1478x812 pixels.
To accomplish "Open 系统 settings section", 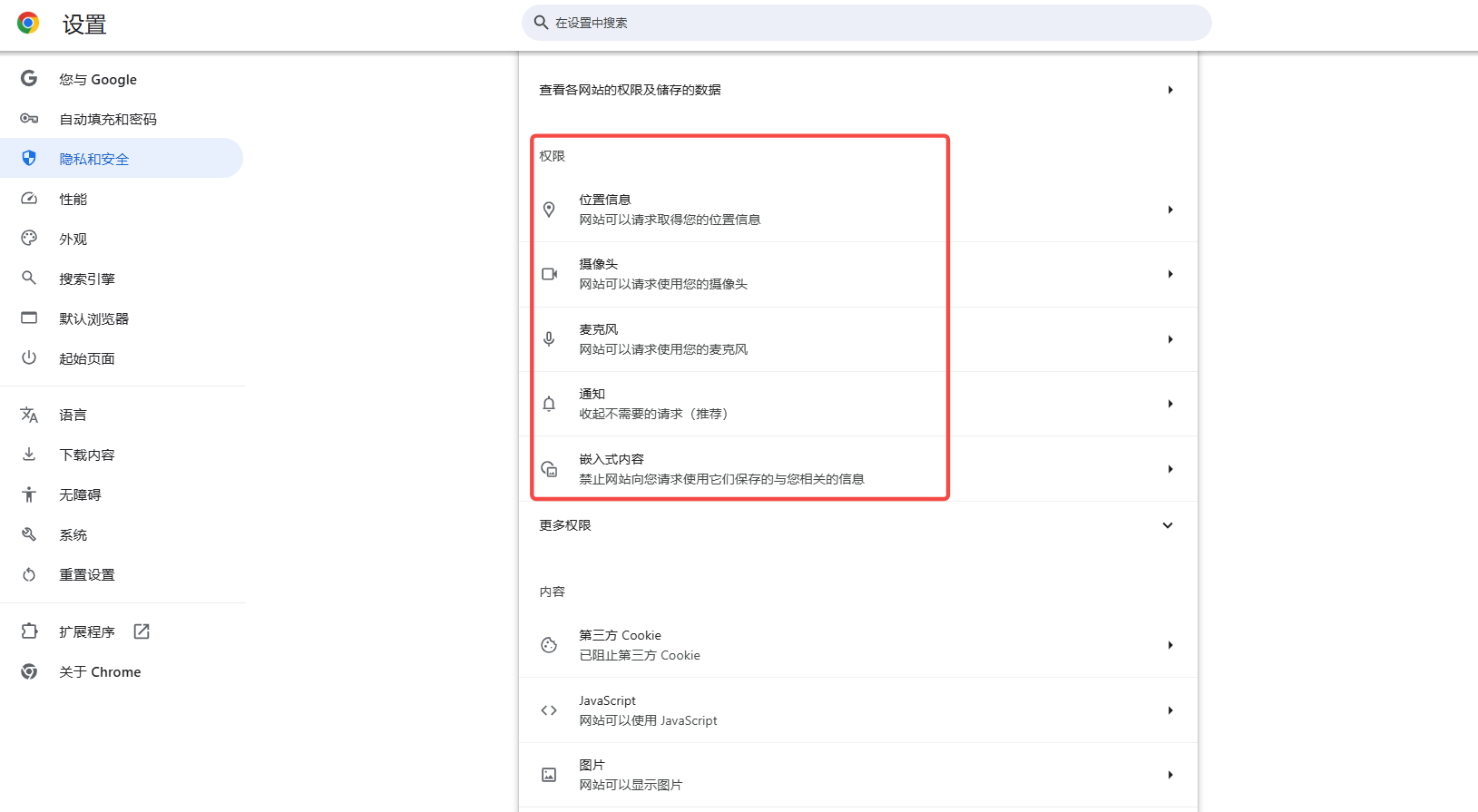I will coord(122,534).
